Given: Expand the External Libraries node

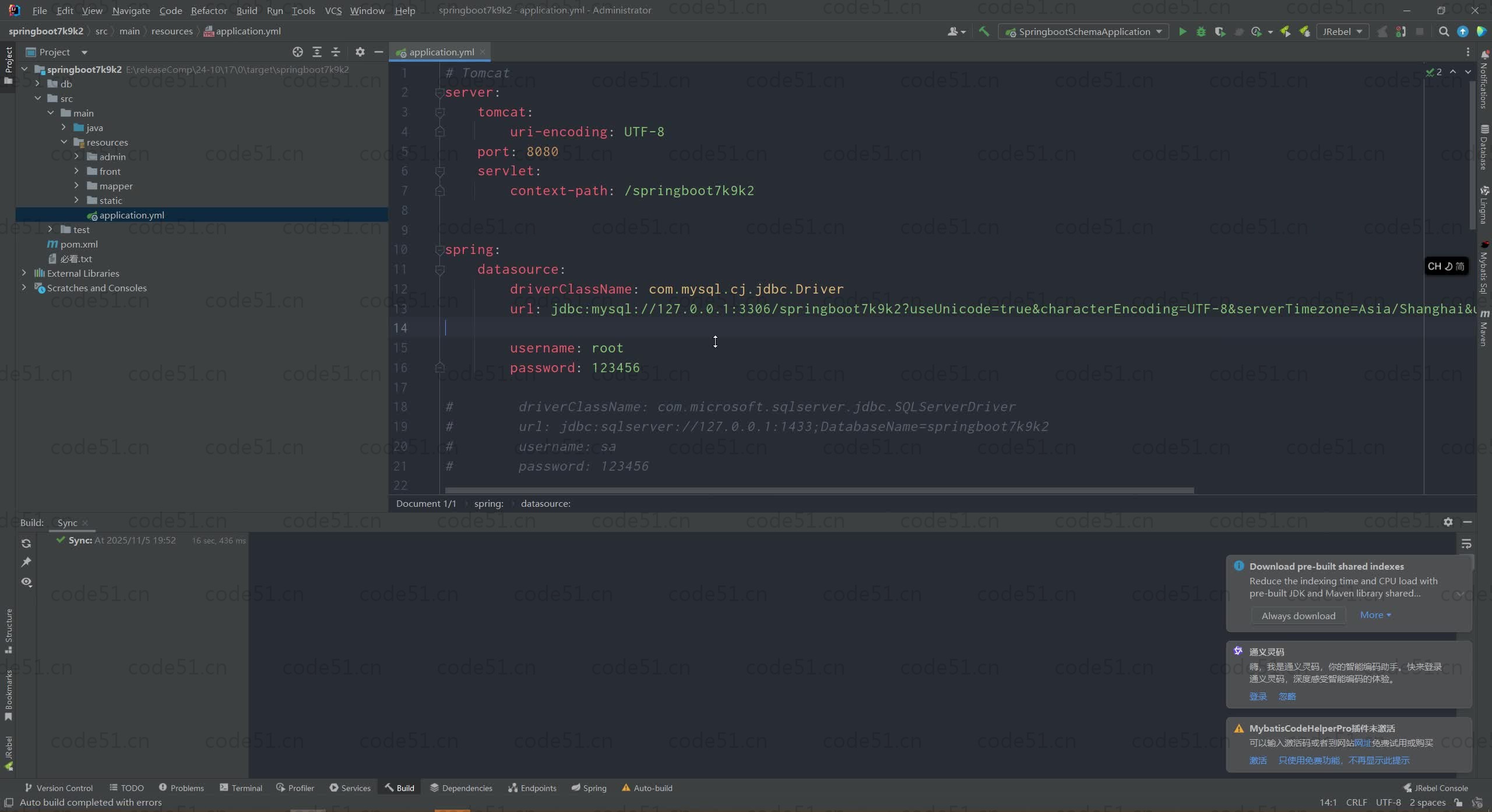Looking at the screenshot, I should (24, 273).
